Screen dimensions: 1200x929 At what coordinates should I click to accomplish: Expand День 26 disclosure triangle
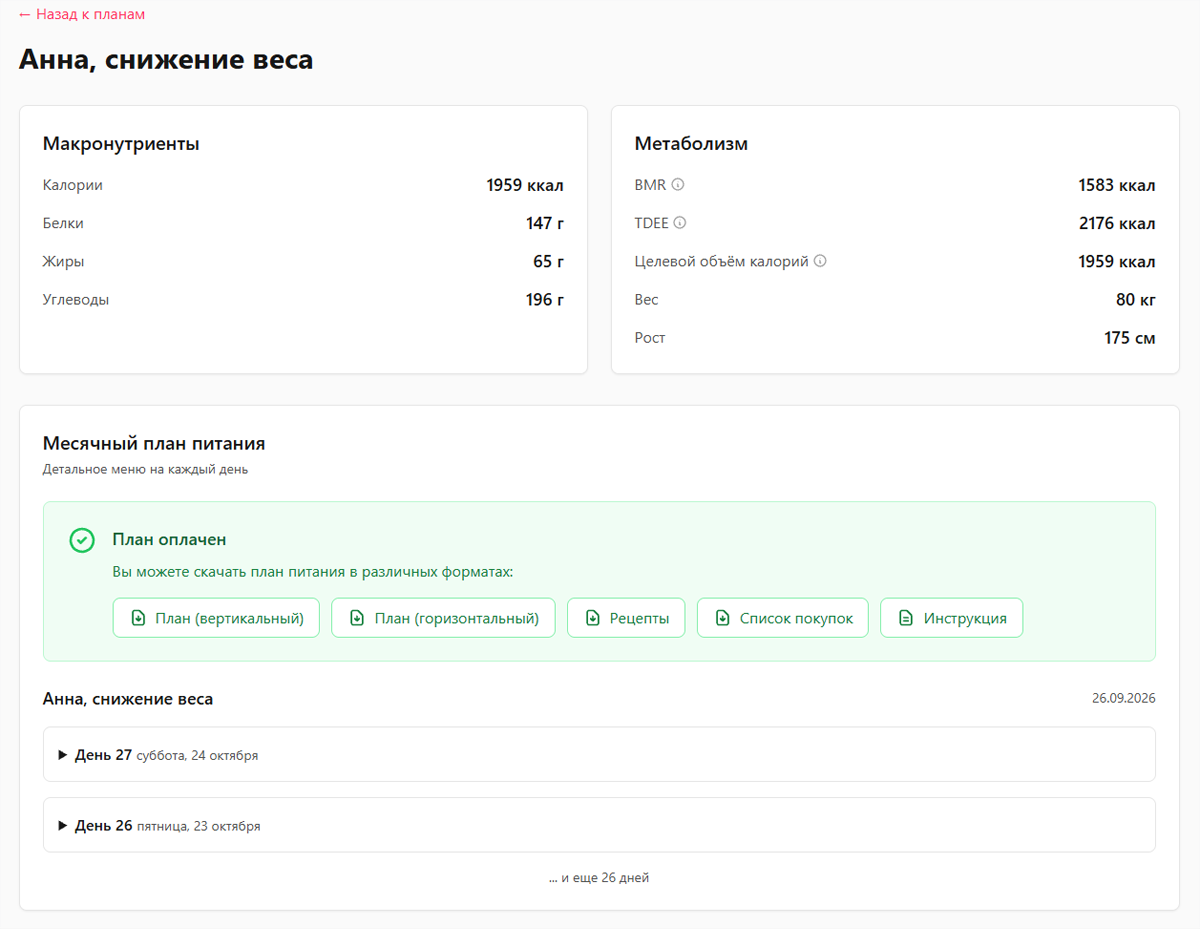pos(63,826)
